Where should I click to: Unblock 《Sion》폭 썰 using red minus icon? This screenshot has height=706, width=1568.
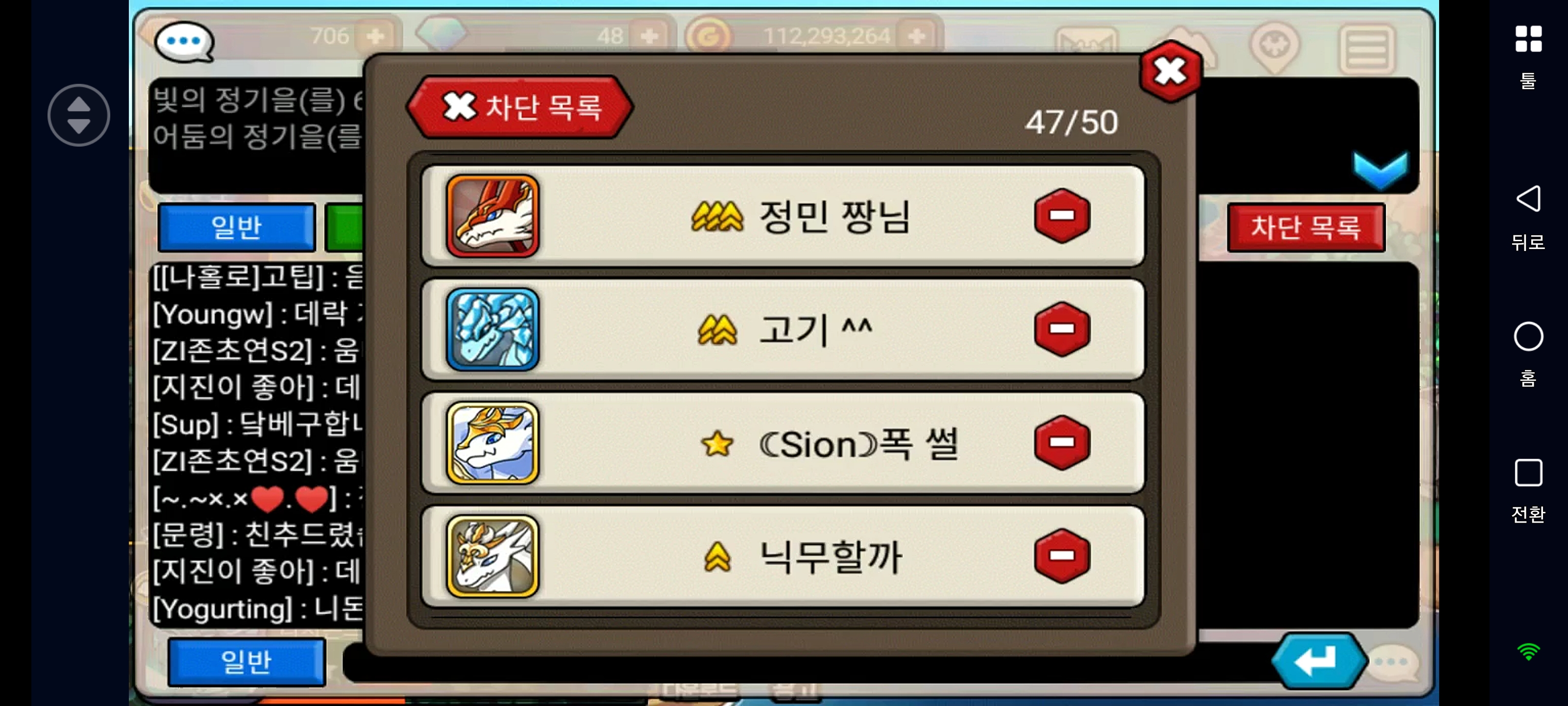1061,442
